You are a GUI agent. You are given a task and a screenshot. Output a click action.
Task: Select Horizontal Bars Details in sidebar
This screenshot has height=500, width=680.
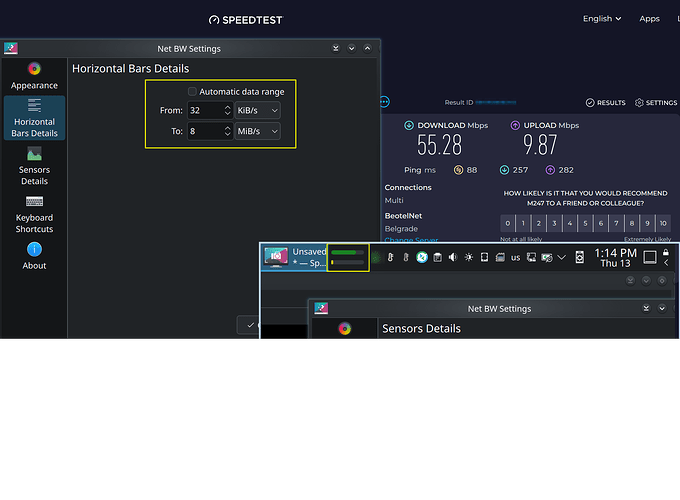(34, 118)
